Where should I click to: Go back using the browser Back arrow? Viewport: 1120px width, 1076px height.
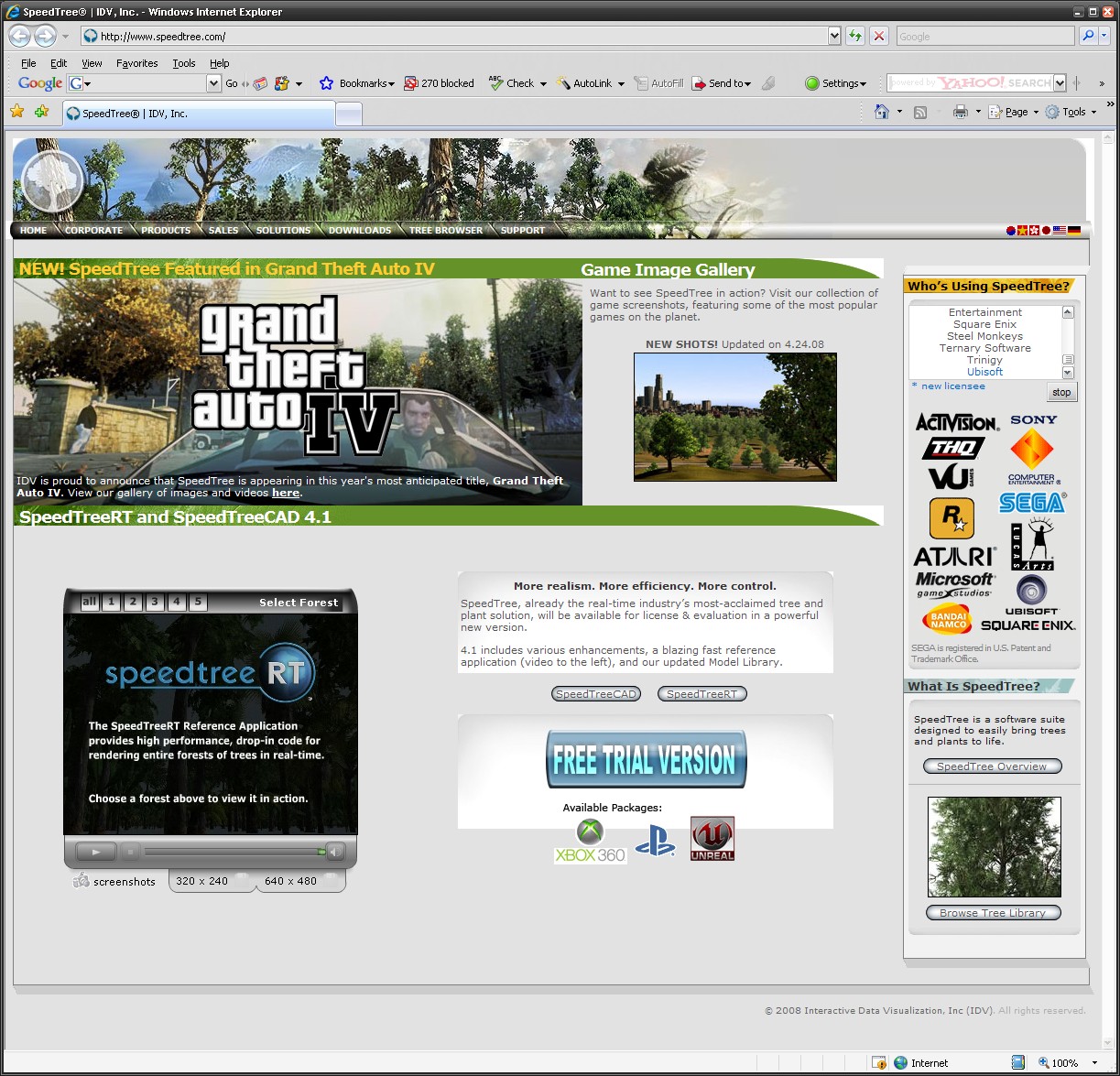pyautogui.click(x=20, y=36)
